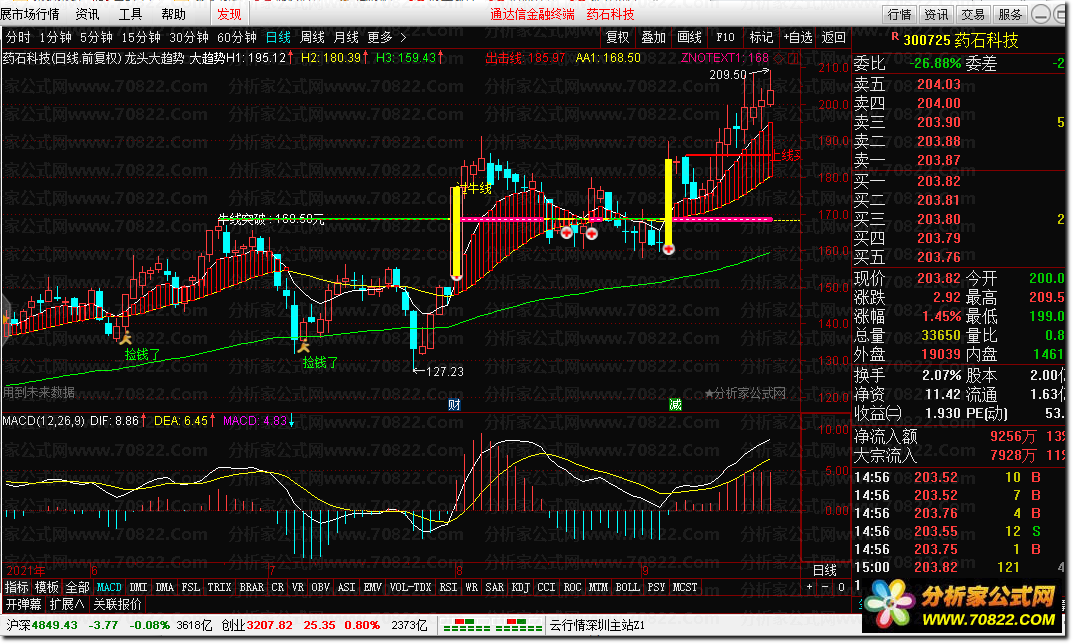Select the 日线 period tab
The image size is (1074, 644).
click(278, 38)
